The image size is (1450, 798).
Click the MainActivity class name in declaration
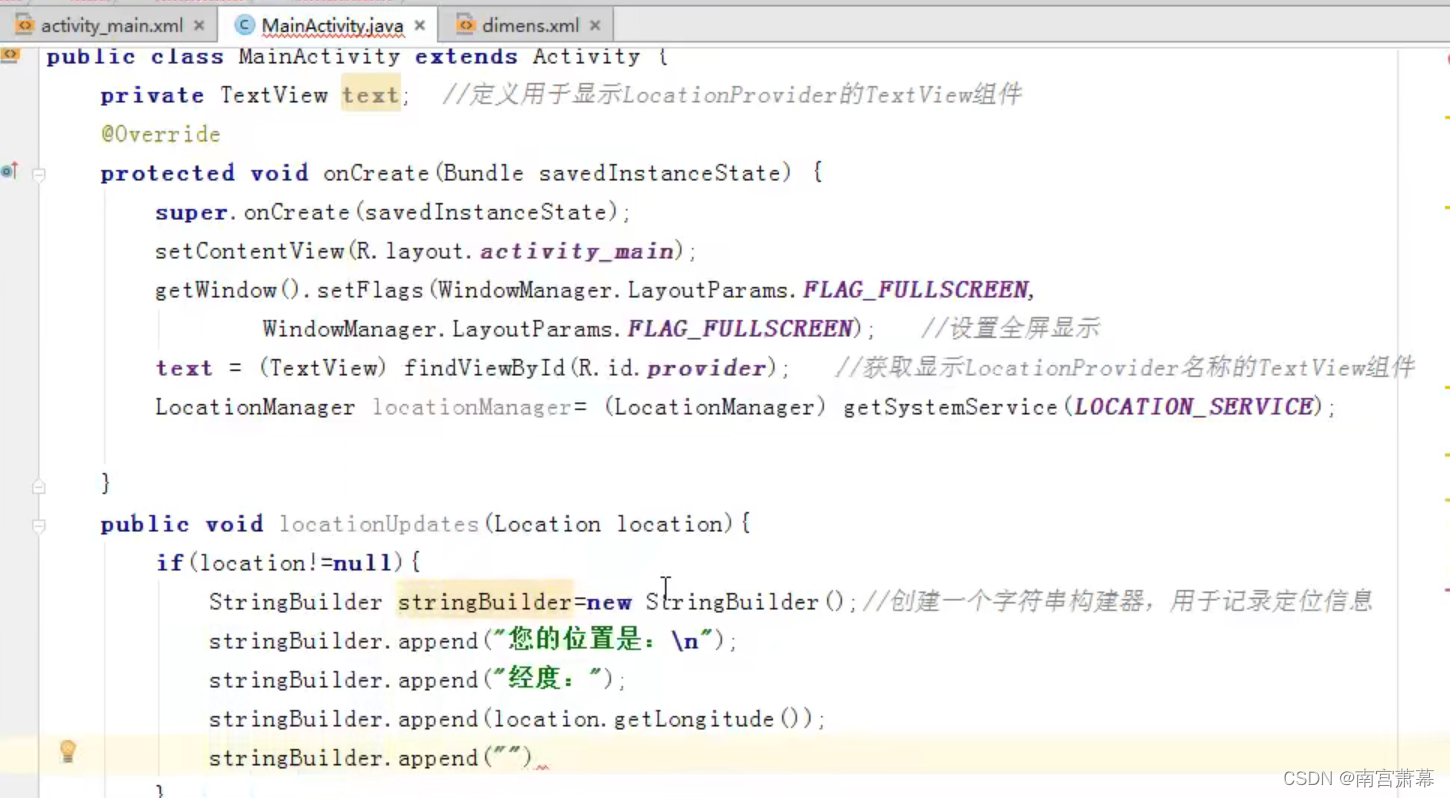[x=319, y=57]
